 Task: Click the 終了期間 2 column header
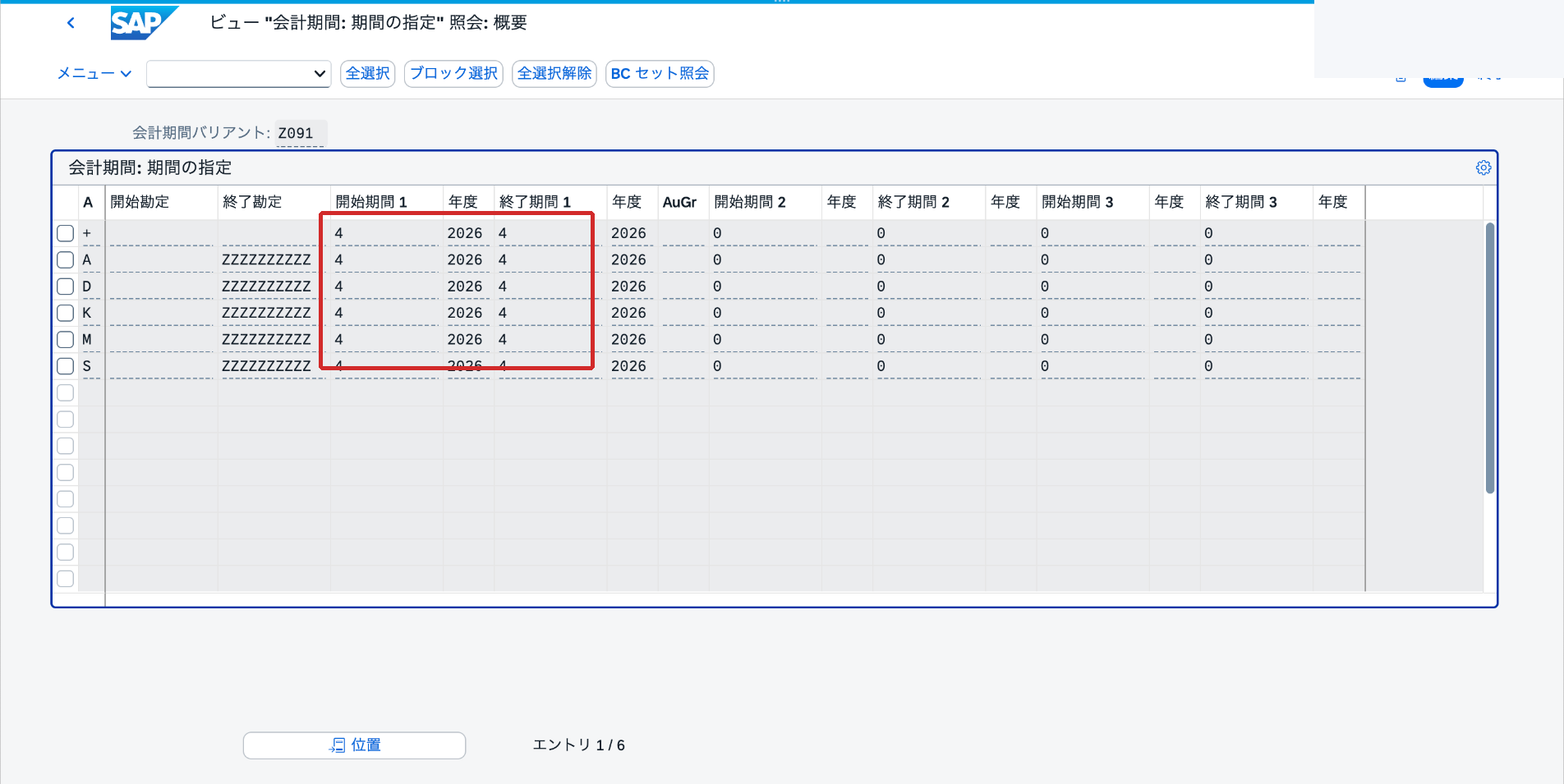(x=928, y=202)
